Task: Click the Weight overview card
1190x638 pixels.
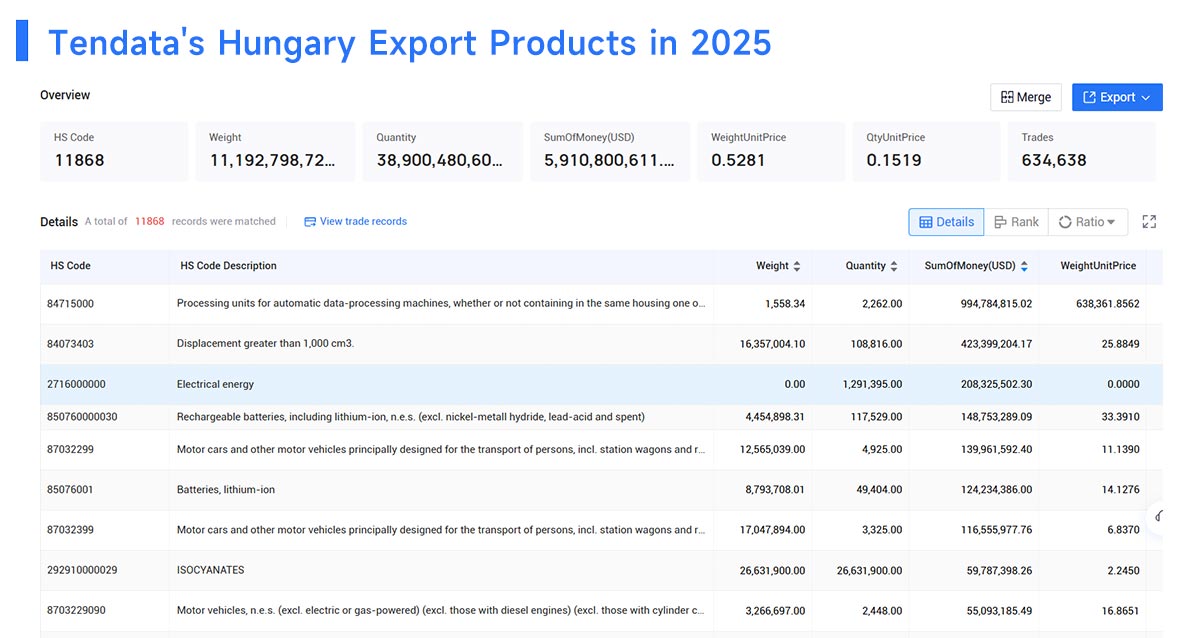Action: 275,151
